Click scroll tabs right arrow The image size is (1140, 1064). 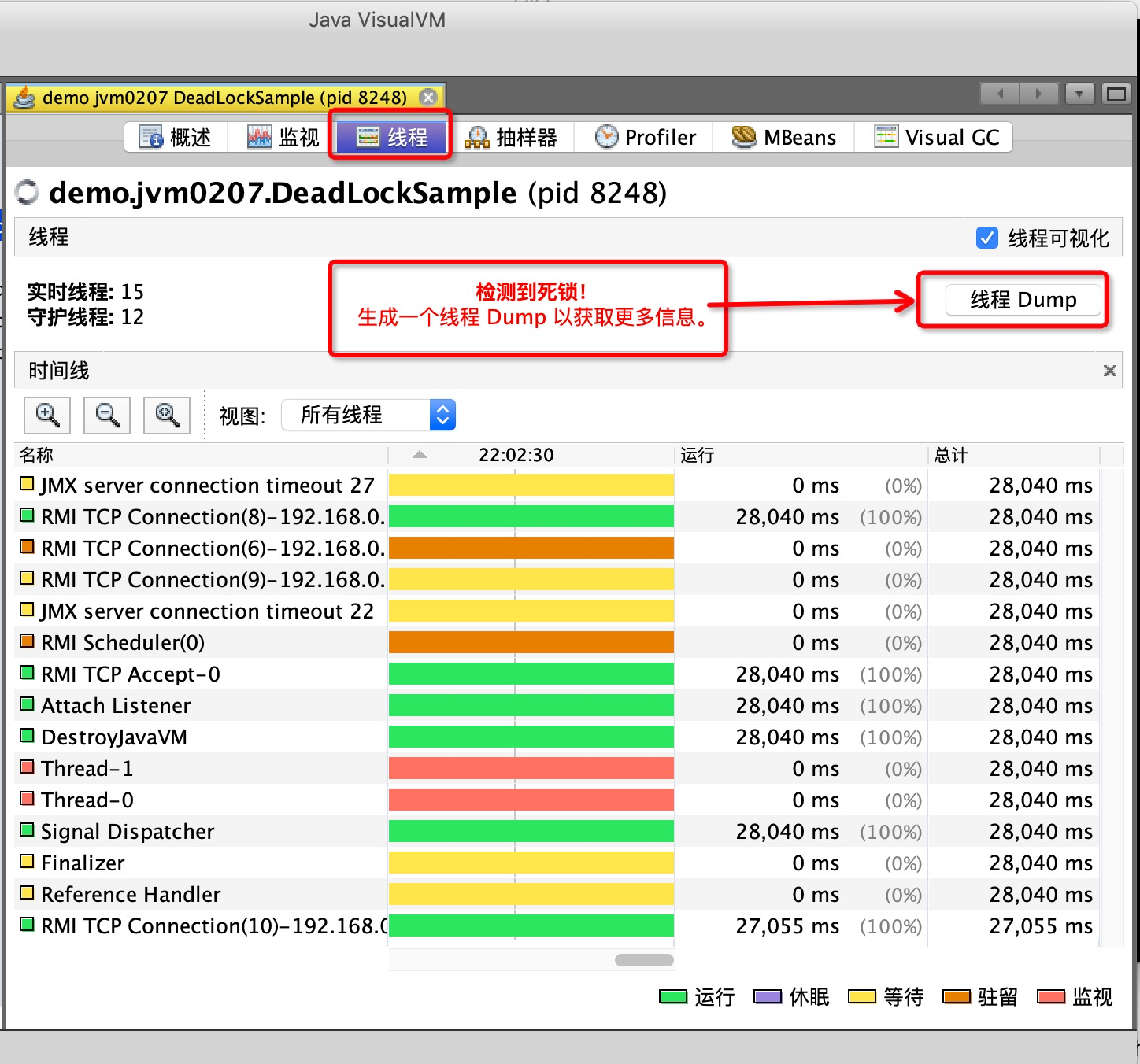(1038, 94)
